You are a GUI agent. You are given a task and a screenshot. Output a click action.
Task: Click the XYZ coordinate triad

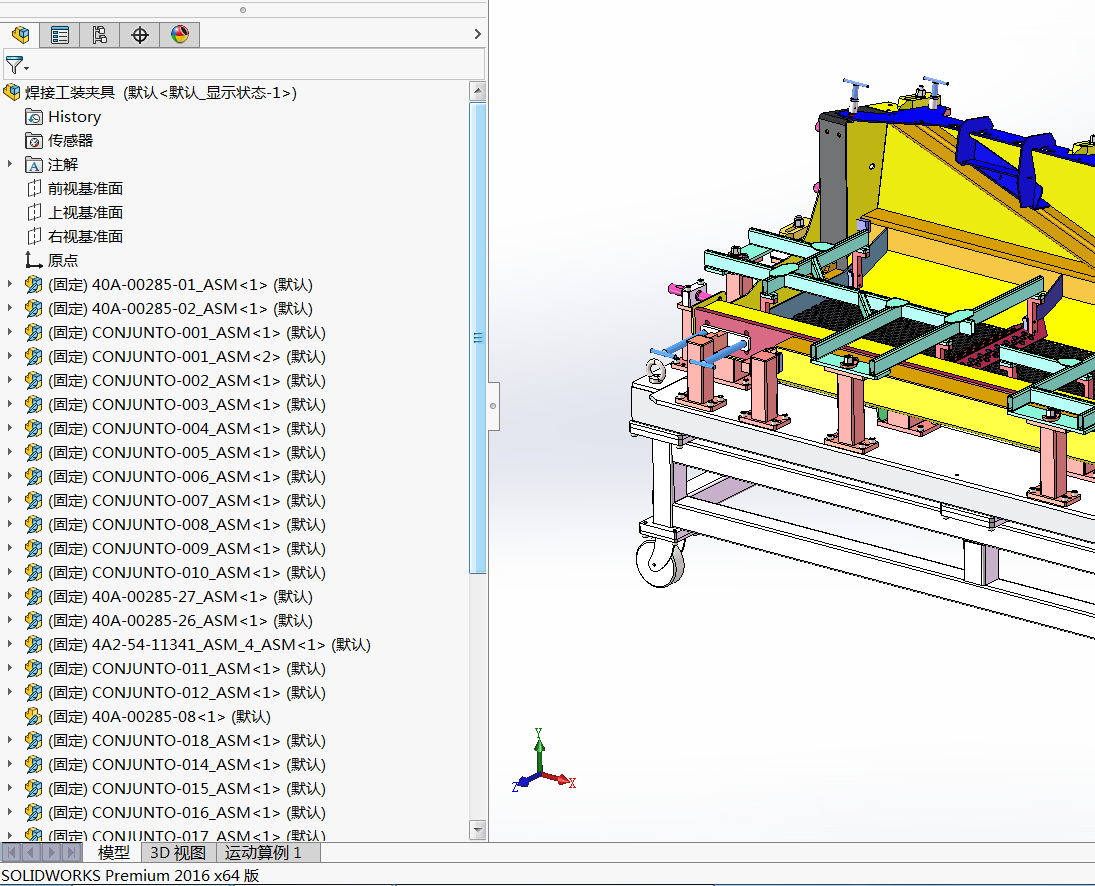(x=543, y=761)
